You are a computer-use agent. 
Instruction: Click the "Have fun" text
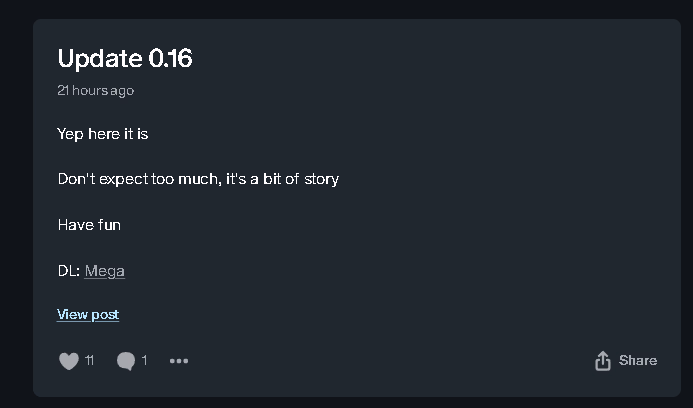[x=89, y=225]
